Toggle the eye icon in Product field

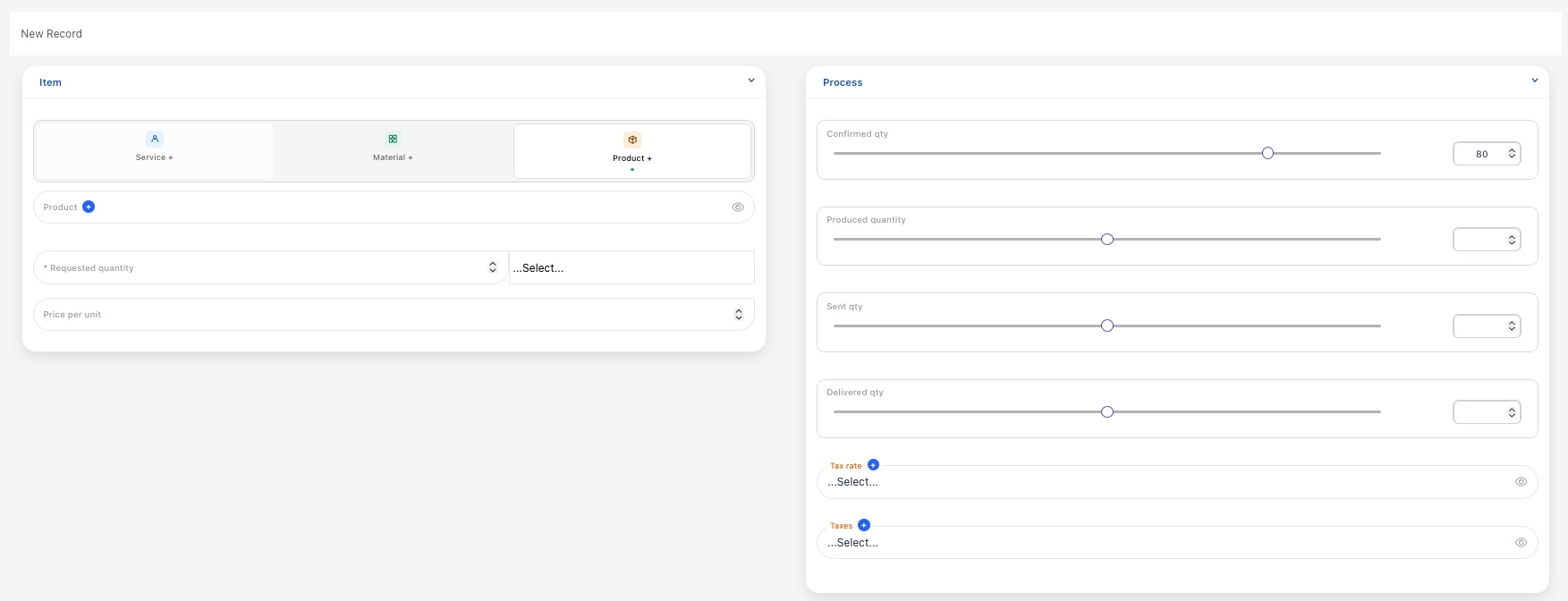coord(738,207)
